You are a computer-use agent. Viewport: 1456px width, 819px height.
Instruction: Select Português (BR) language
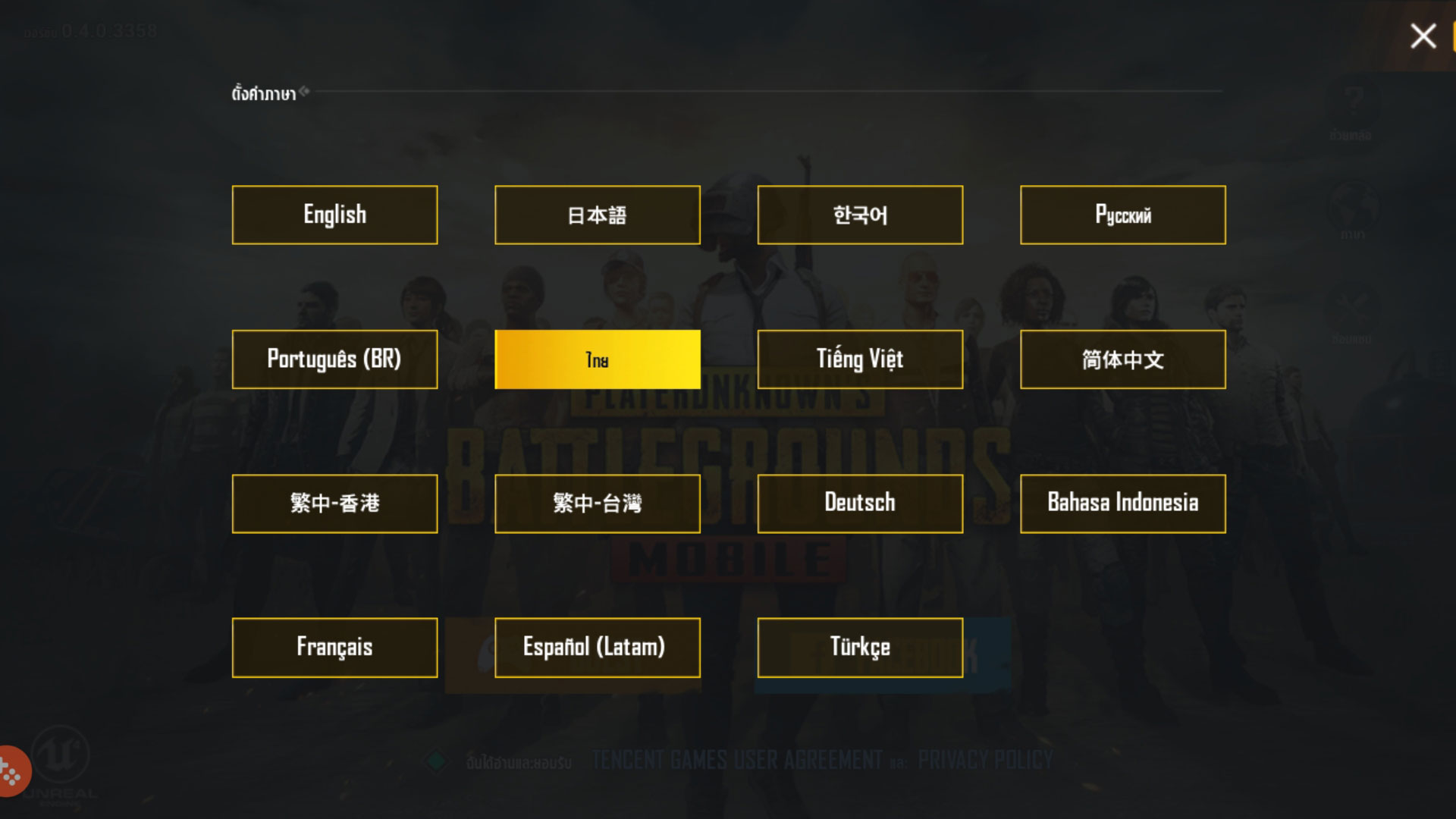(x=334, y=359)
